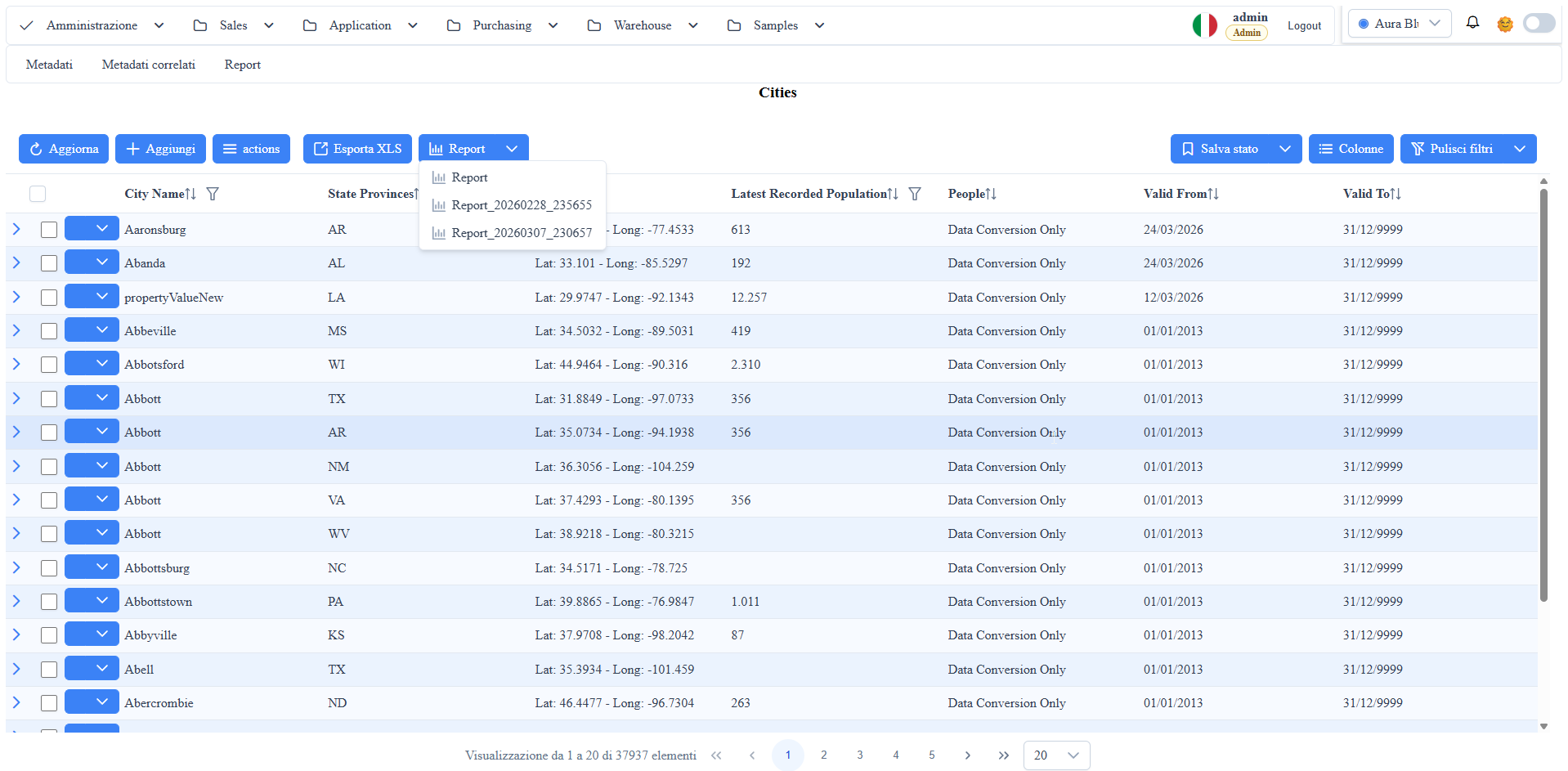
Task: Click the Aggiungi add button
Action: (160, 149)
